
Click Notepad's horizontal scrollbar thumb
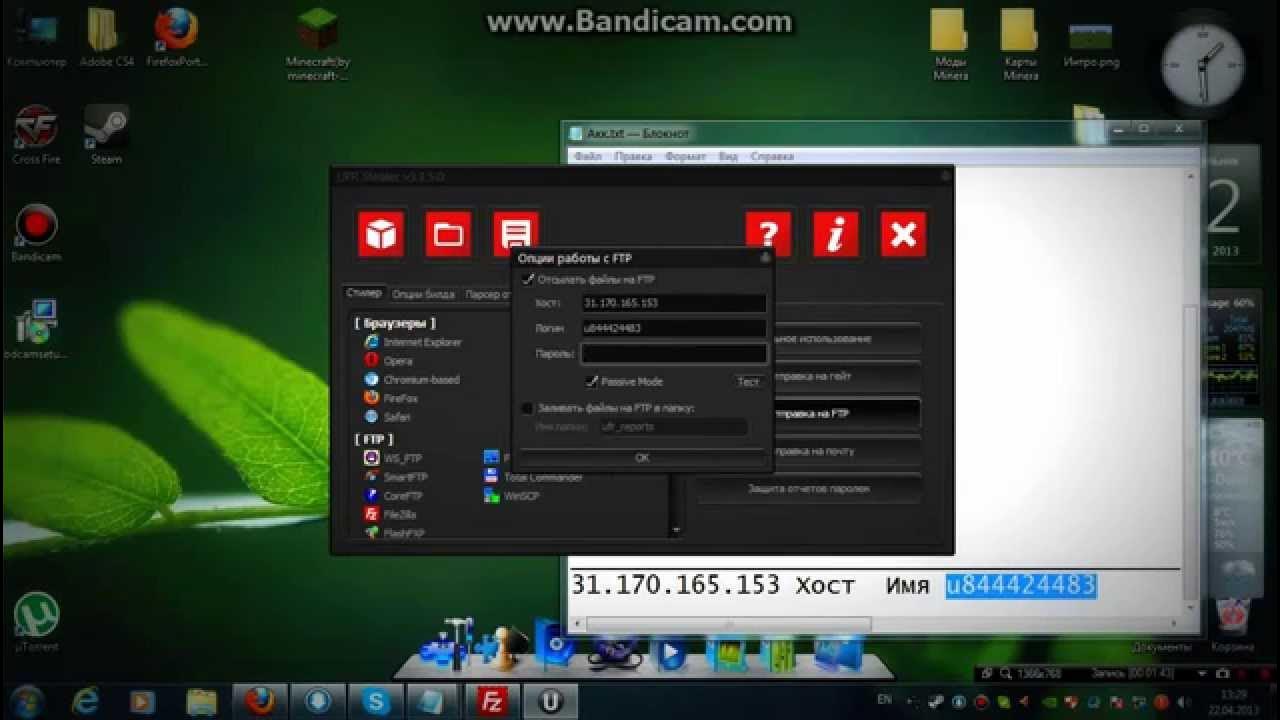point(729,624)
